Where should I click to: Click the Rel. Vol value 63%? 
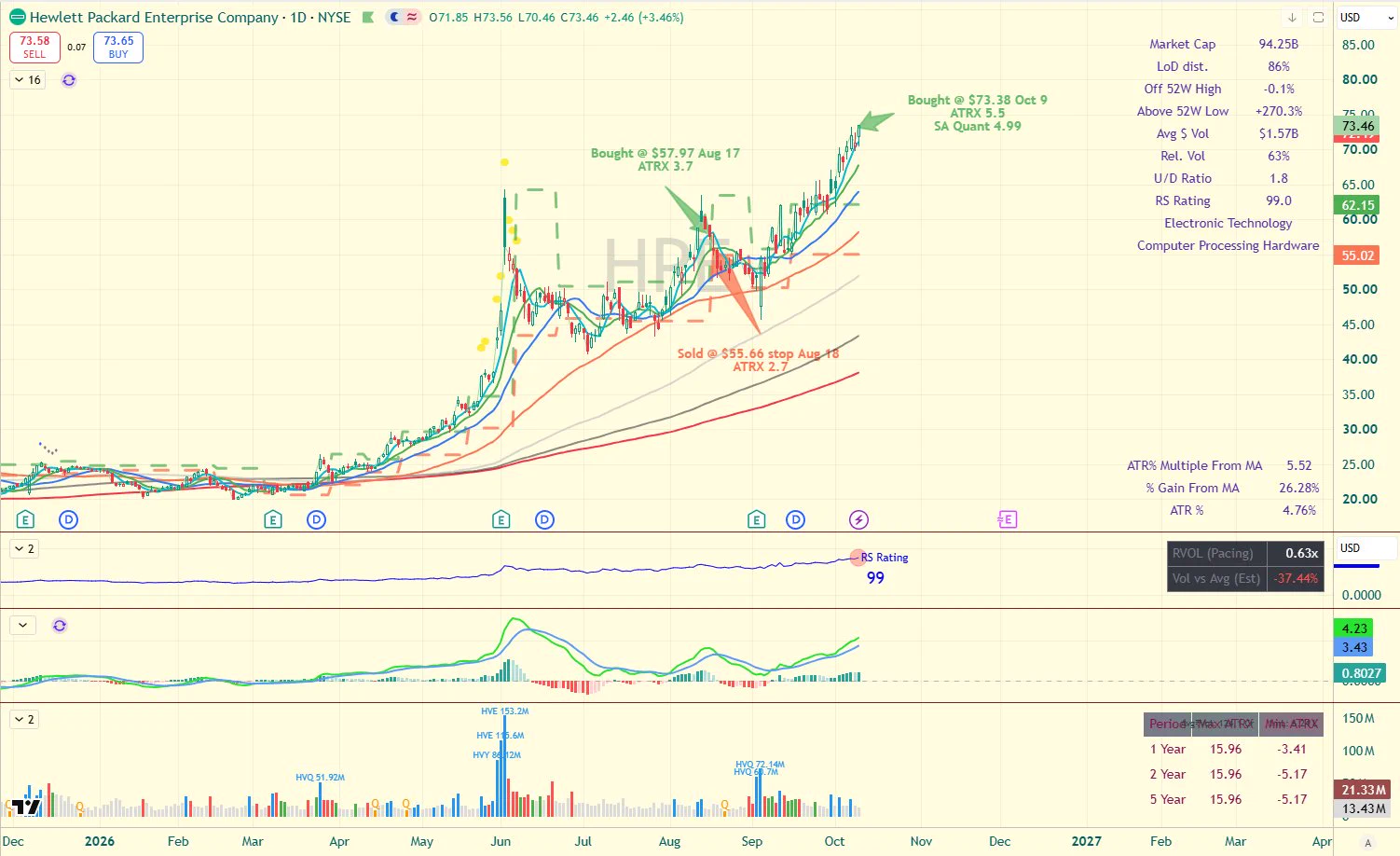tap(1278, 156)
